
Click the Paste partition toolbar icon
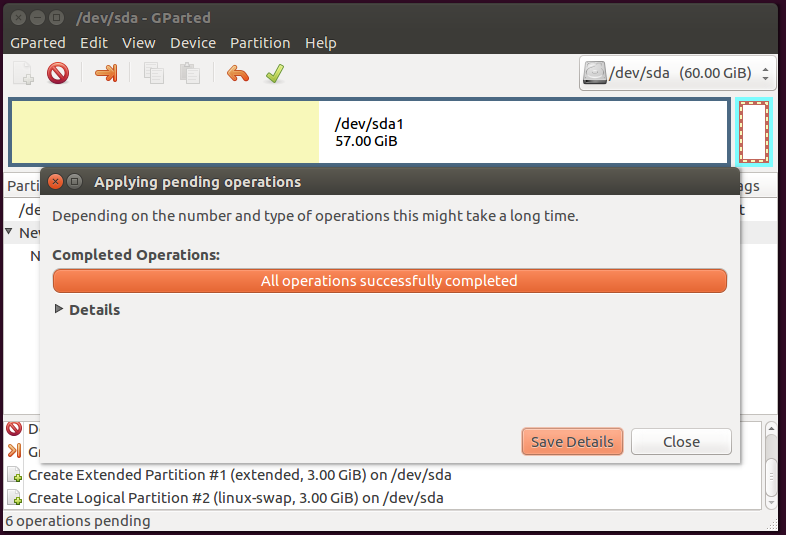tap(189, 73)
